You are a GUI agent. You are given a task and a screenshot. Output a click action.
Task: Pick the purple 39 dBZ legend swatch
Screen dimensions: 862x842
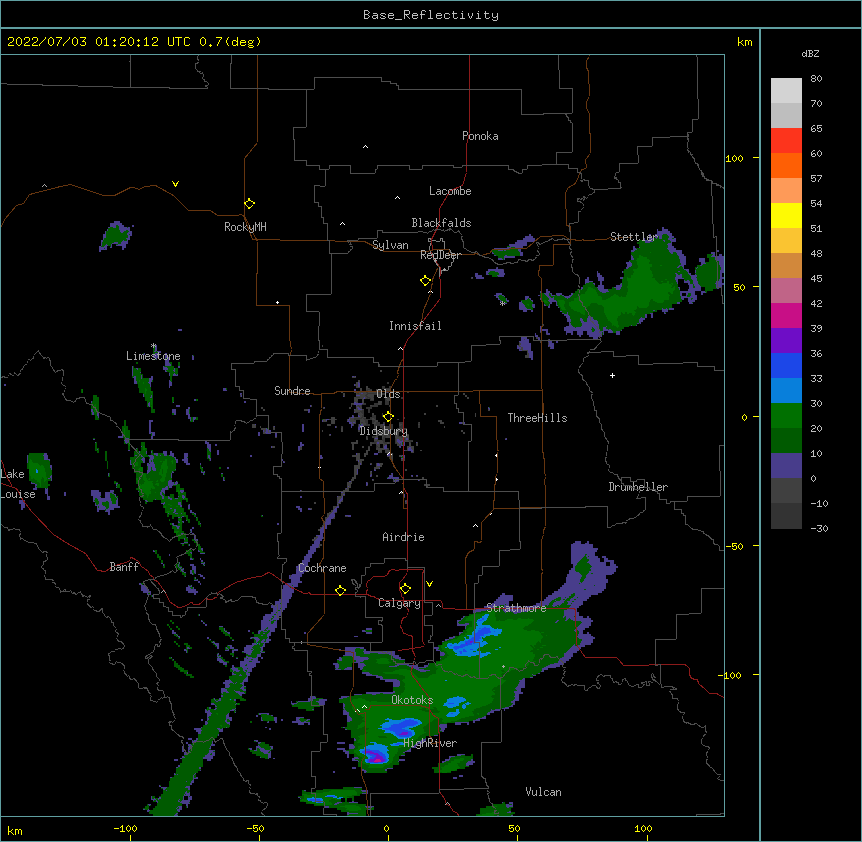pos(786,341)
